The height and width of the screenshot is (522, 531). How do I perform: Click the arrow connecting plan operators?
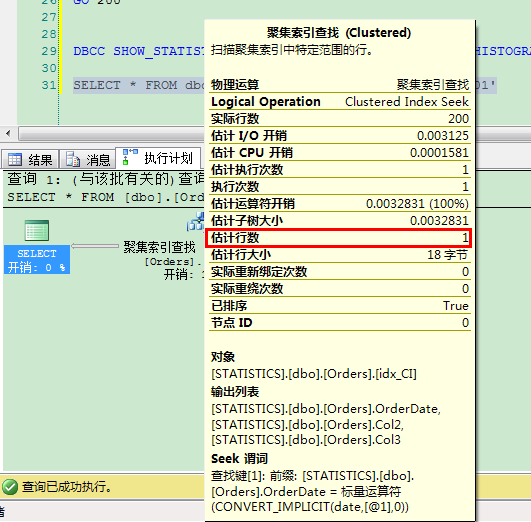click(x=95, y=246)
